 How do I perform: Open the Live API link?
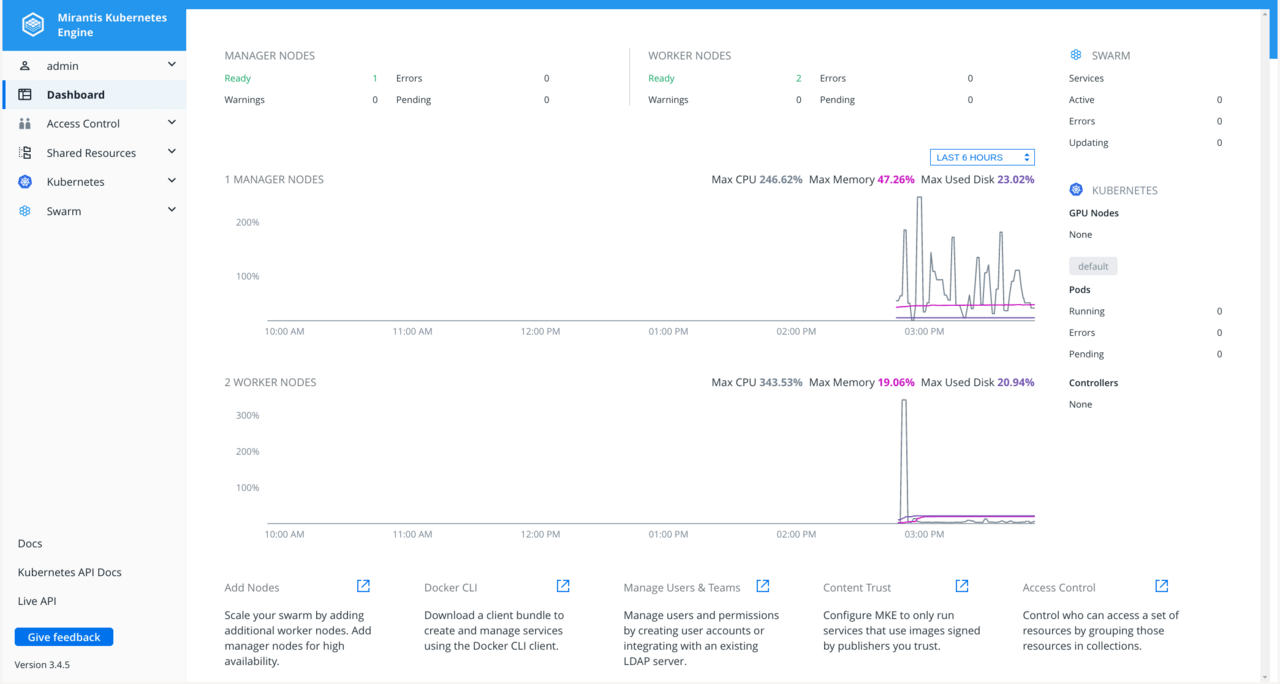[37, 601]
